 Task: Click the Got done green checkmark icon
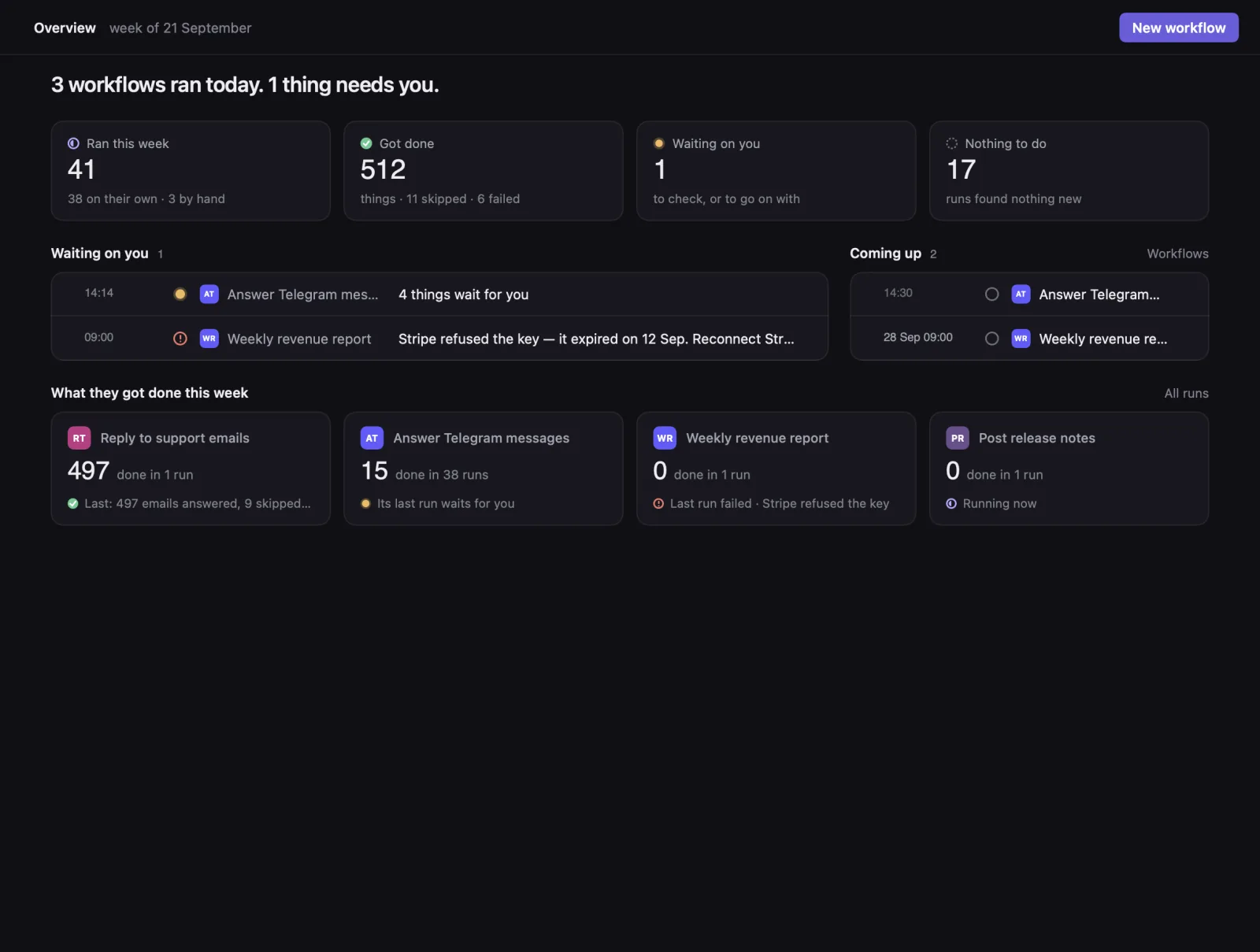(x=366, y=143)
